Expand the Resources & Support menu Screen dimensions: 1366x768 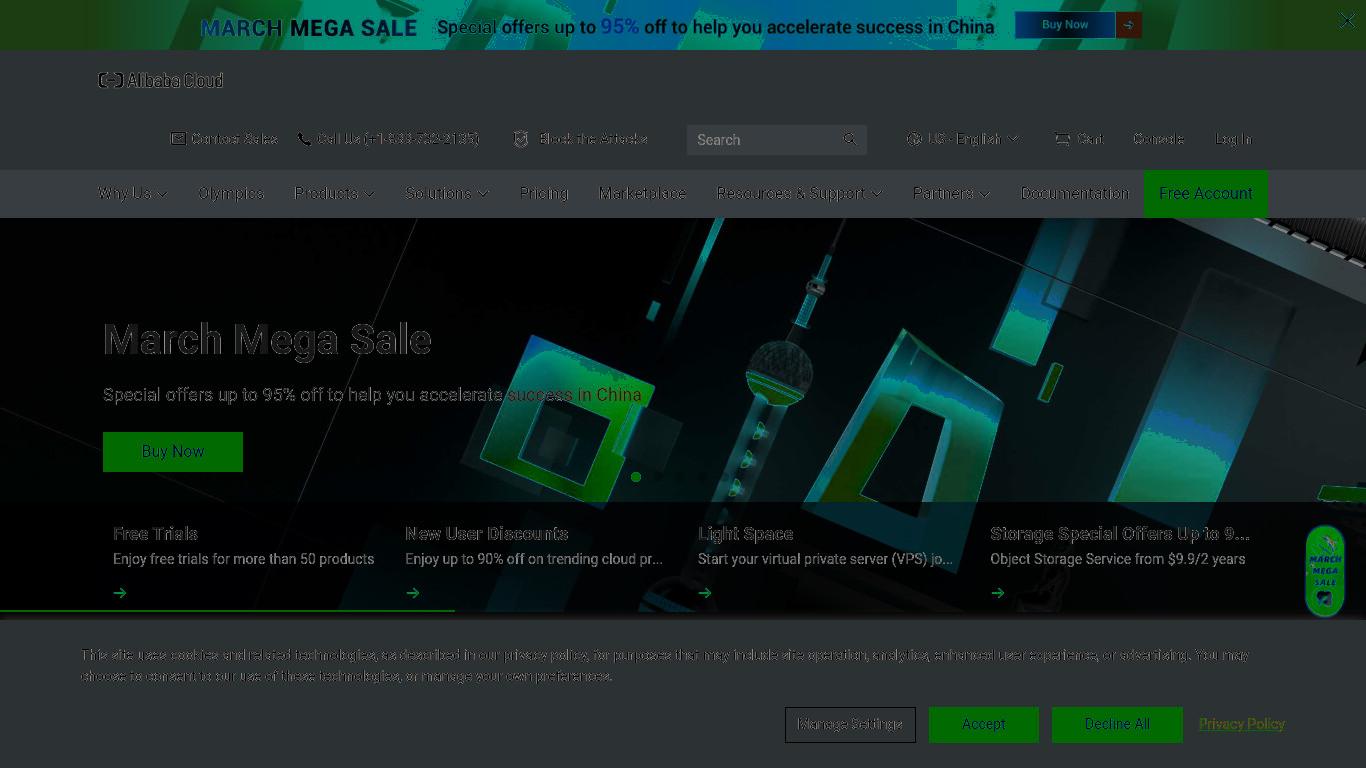(x=799, y=193)
